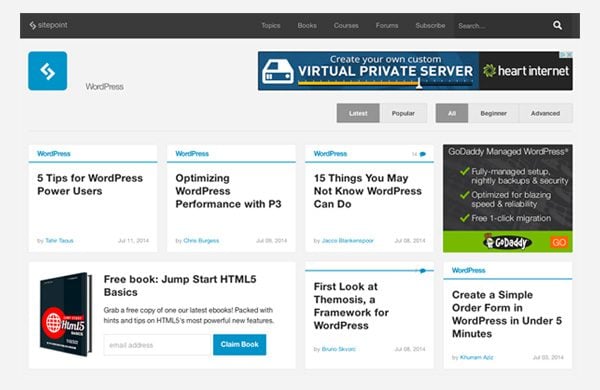Click the email address input field

click(x=158, y=345)
